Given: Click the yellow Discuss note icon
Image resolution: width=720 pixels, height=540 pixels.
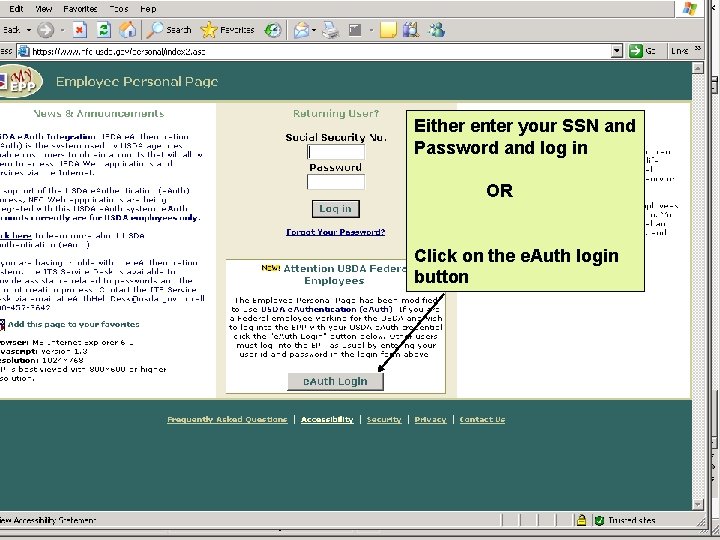Looking at the screenshot, I should point(388,31).
